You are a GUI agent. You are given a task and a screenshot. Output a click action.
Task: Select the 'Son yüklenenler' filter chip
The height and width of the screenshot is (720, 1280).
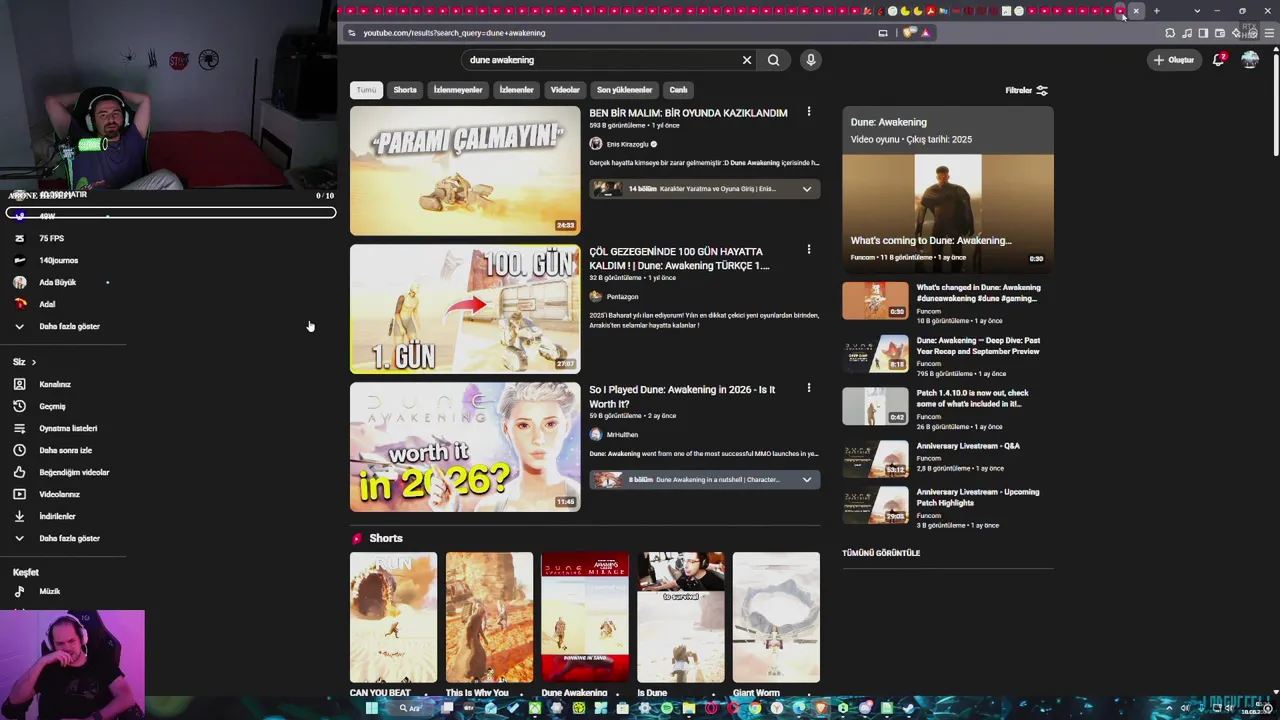pos(625,90)
